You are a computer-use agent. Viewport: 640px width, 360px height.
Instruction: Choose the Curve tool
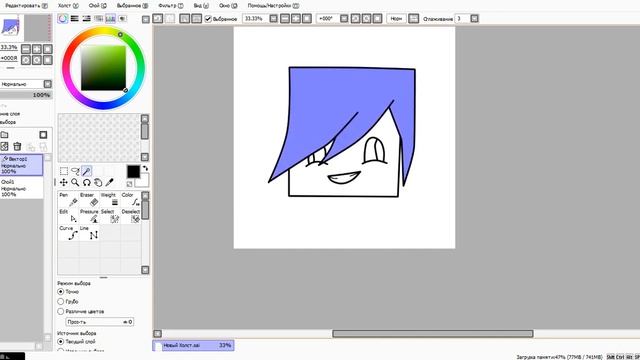(68, 233)
